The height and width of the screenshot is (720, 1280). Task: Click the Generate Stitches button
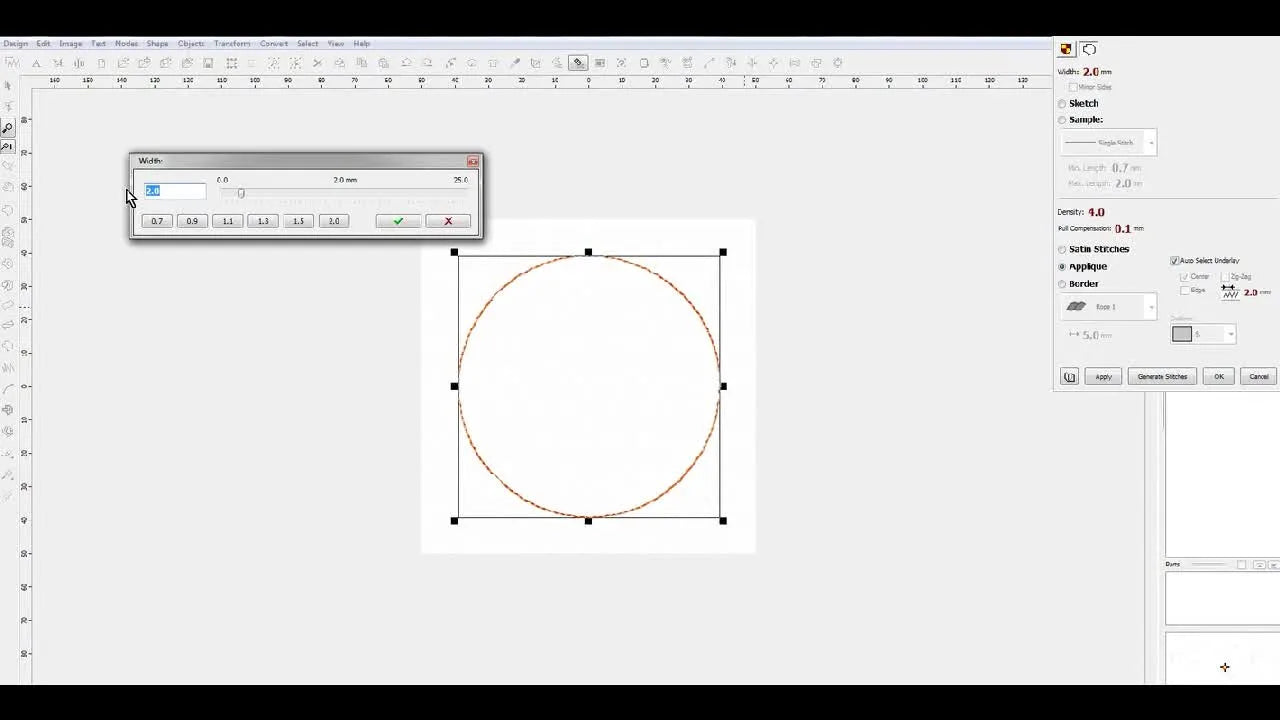pyautogui.click(x=1162, y=377)
